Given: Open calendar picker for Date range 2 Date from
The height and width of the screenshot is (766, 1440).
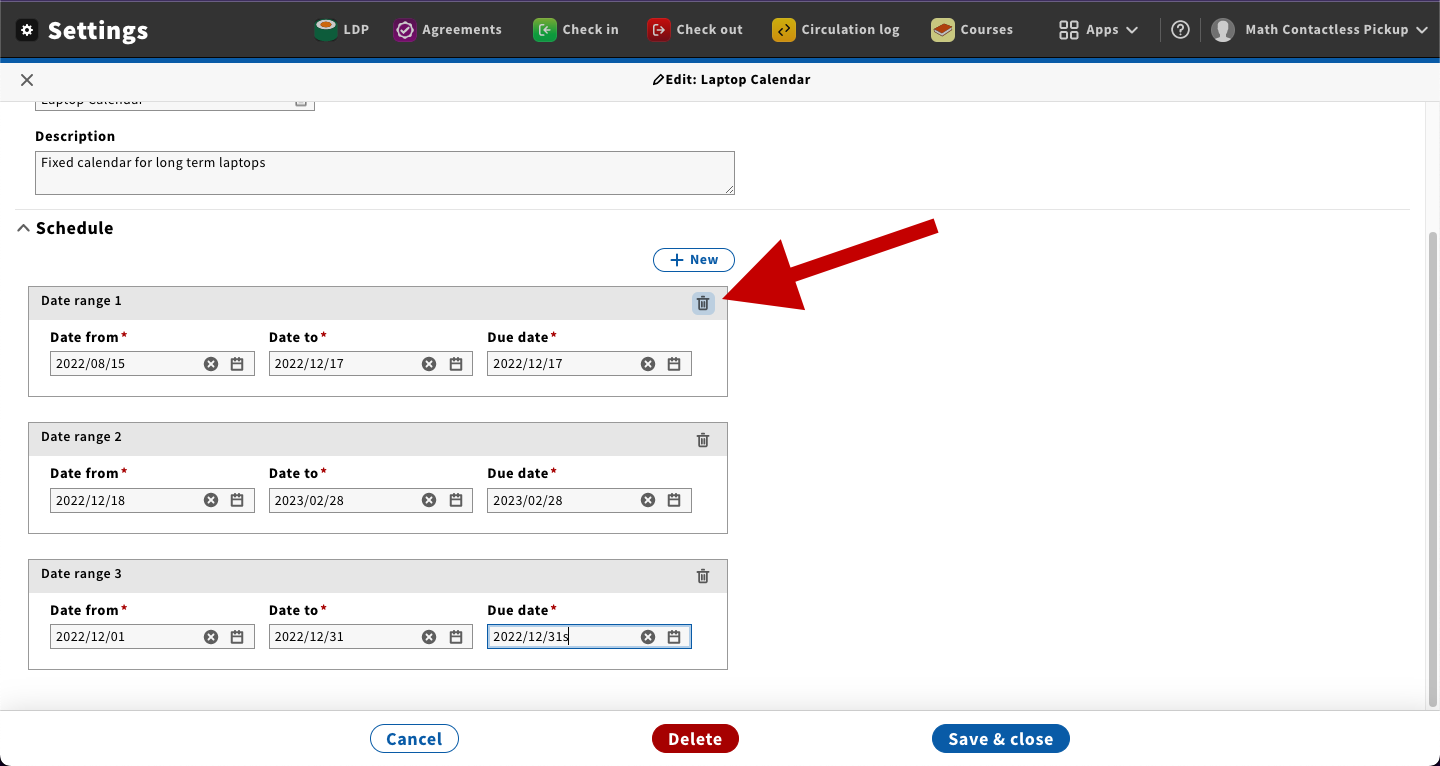Looking at the screenshot, I should point(237,500).
